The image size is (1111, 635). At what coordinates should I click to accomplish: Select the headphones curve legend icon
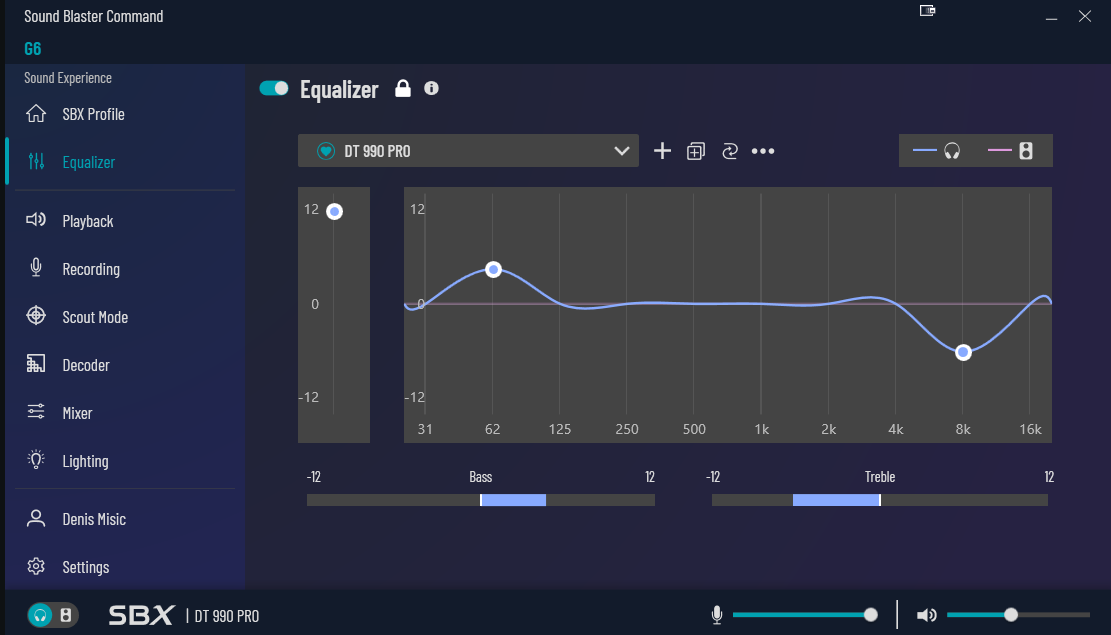pos(952,150)
